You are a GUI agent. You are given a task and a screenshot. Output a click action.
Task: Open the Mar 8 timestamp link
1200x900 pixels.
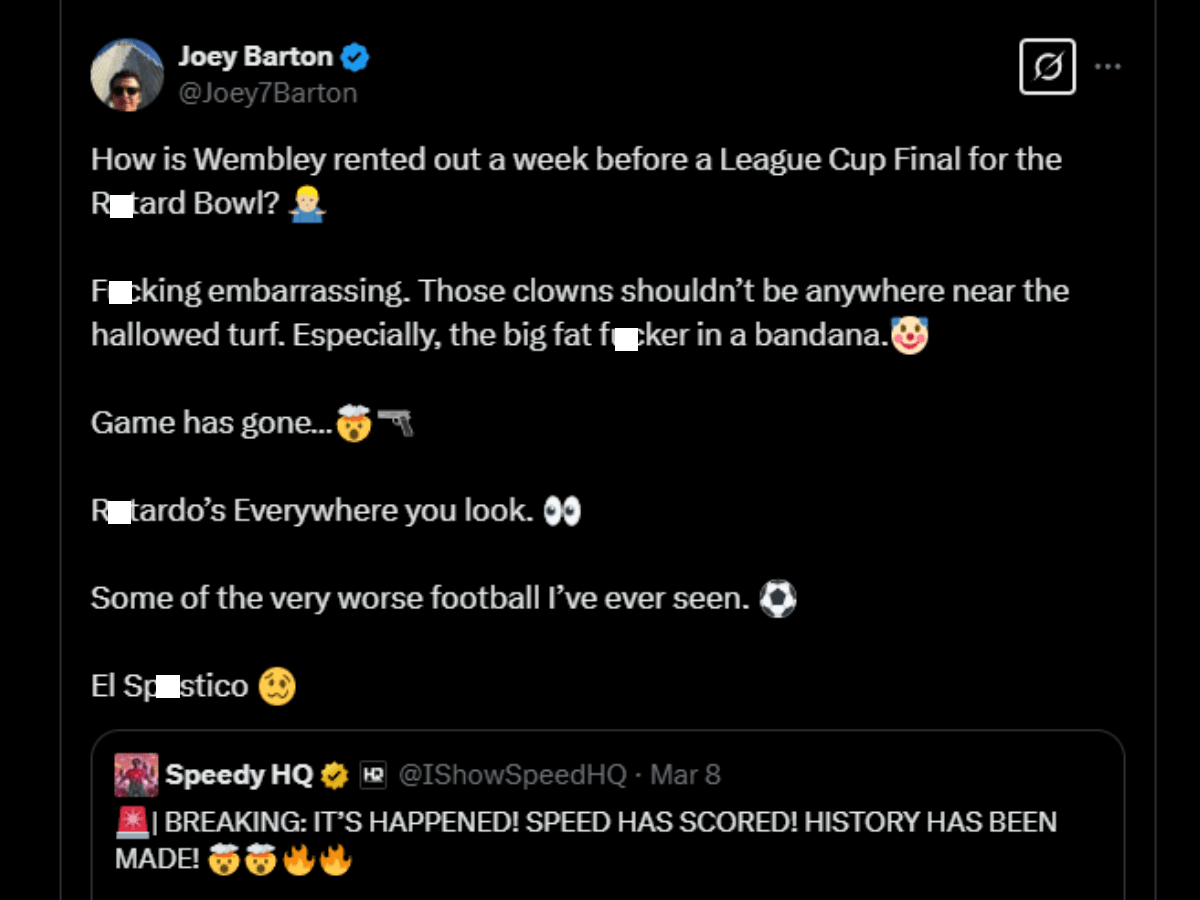pos(686,773)
